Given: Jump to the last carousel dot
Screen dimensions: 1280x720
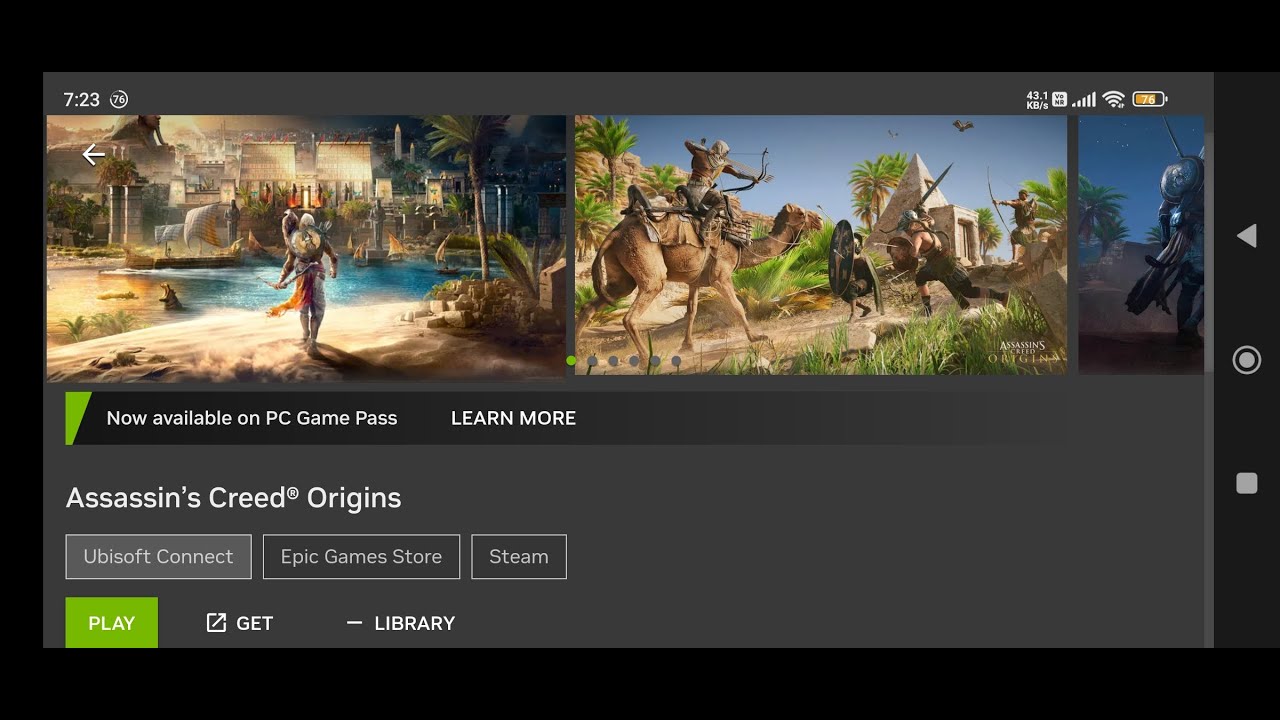Looking at the screenshot, I should pyautogui.click(x=676, y=361).
